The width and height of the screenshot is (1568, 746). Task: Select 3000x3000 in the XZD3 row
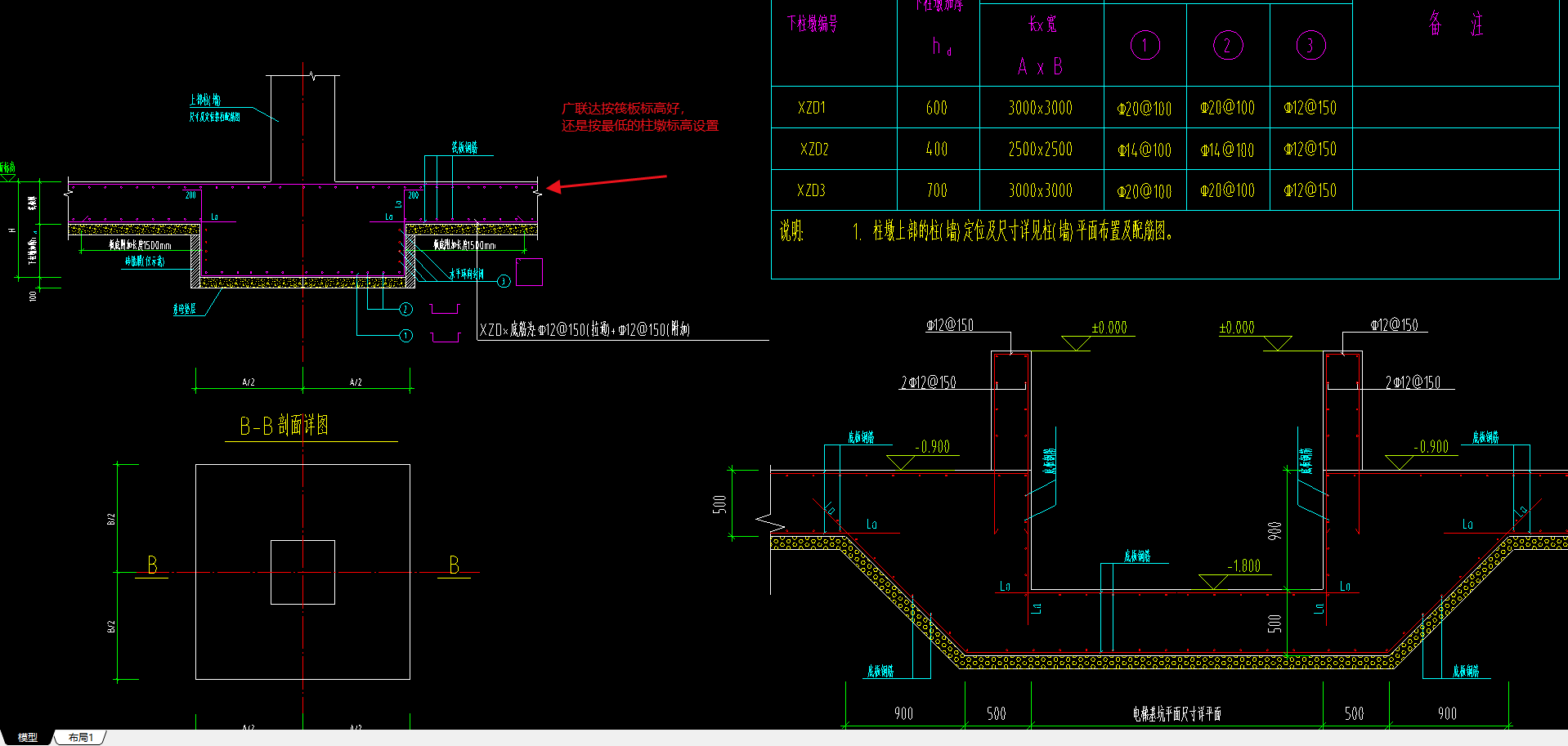1041,190
